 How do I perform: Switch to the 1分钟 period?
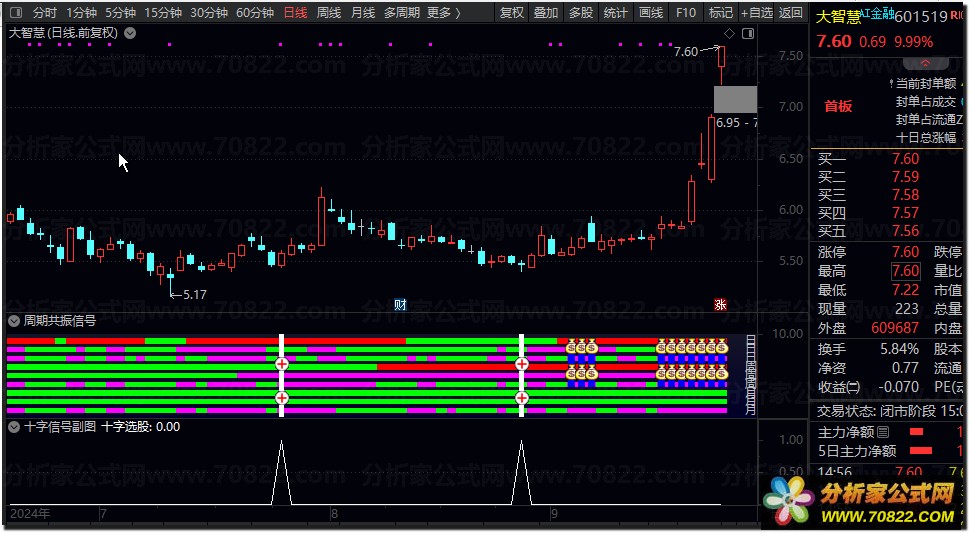pyautogui.click(x=81, y=12)
